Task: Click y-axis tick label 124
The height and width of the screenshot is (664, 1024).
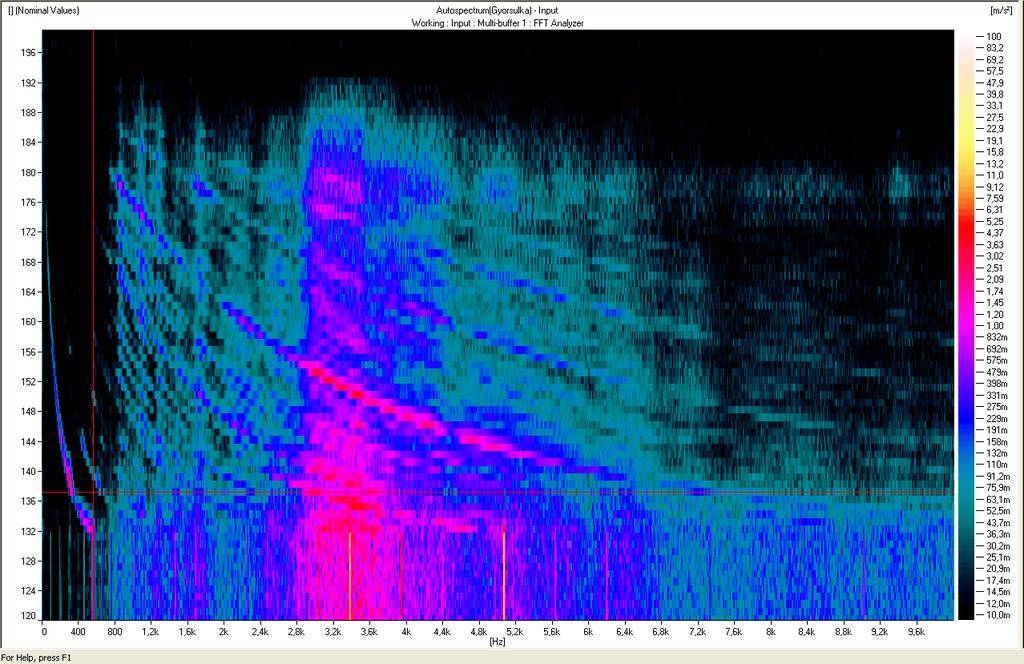Action: pyautogui.click(x=27, y=591)
